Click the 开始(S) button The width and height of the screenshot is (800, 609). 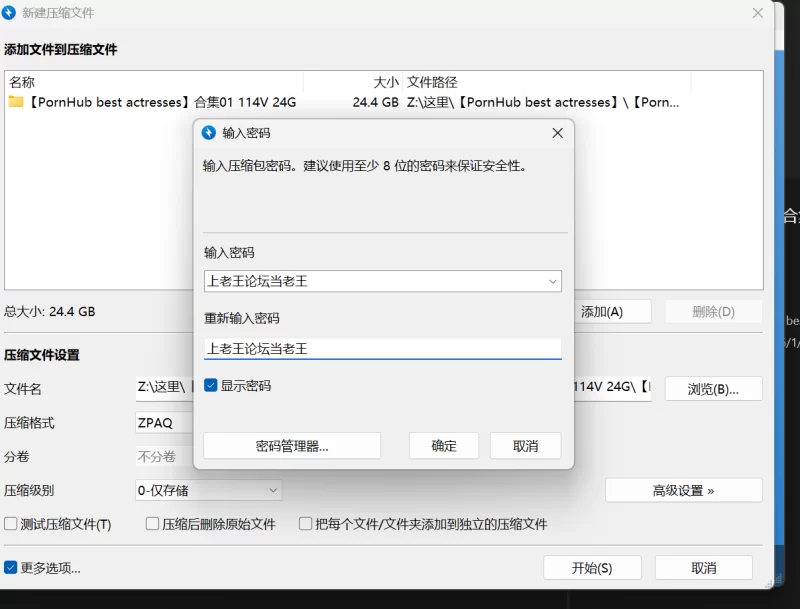592,568
